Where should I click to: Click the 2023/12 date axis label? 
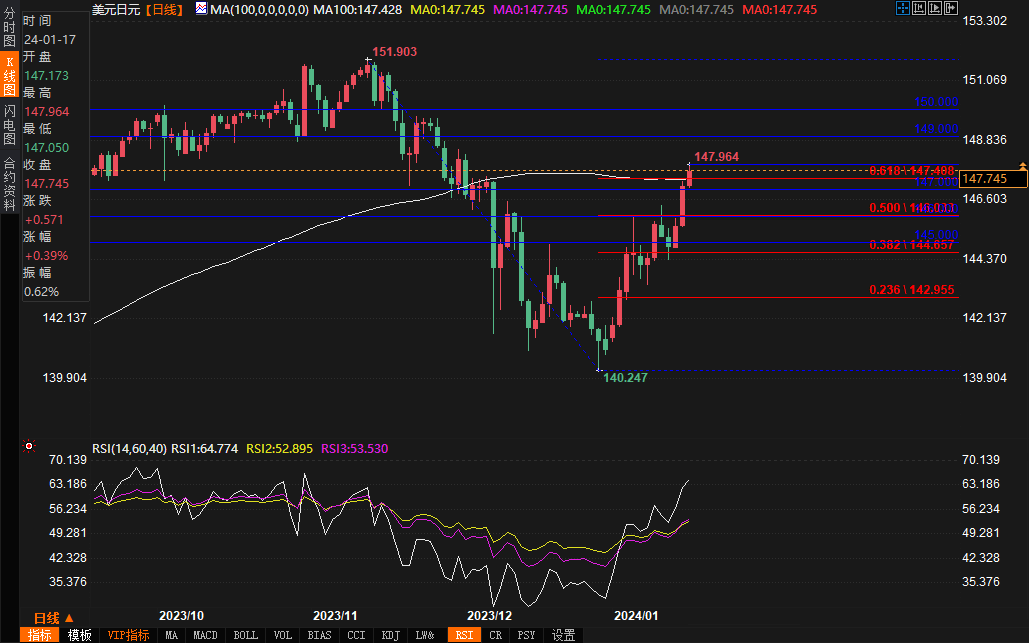coord(489,615)
